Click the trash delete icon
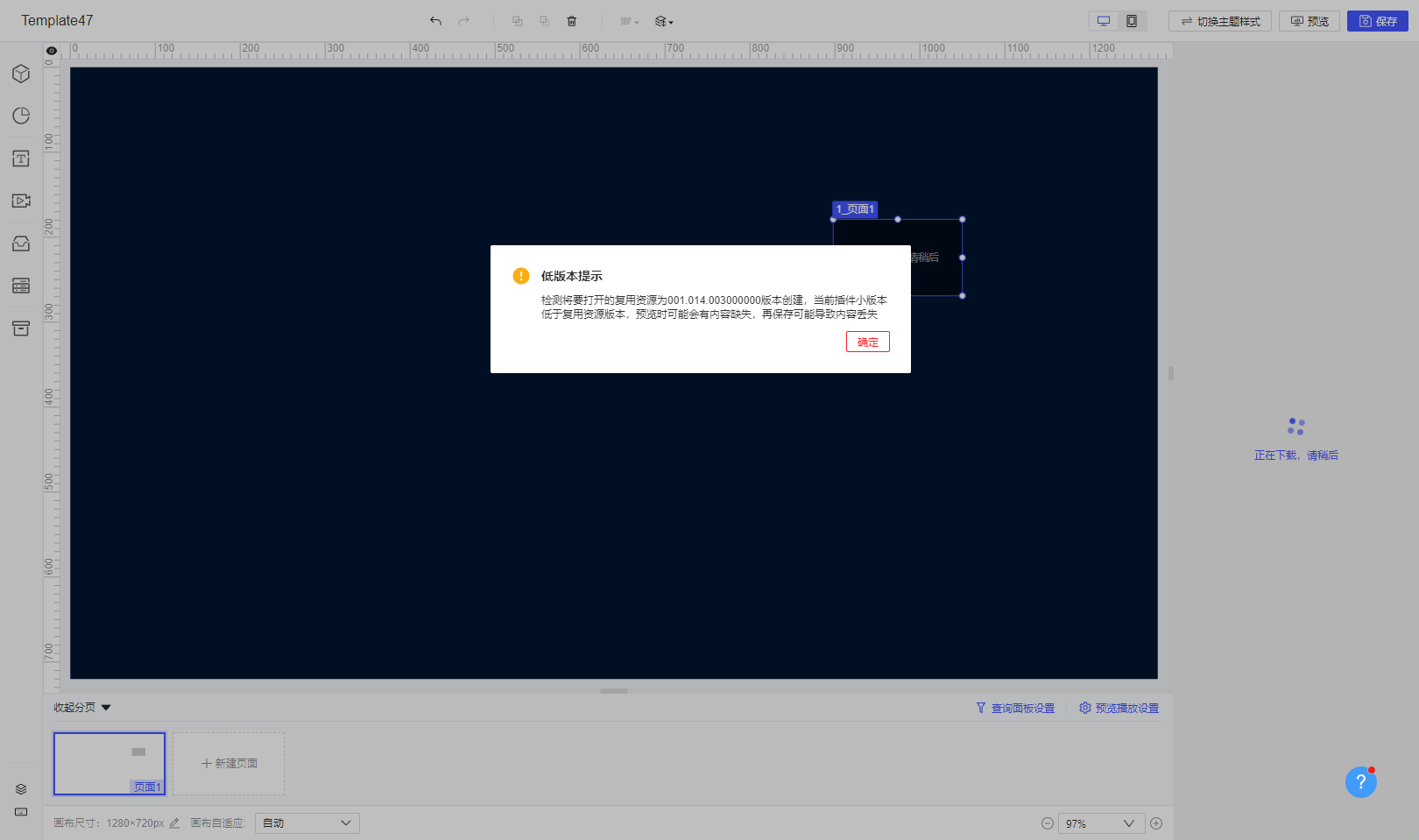 coord(572,21)
